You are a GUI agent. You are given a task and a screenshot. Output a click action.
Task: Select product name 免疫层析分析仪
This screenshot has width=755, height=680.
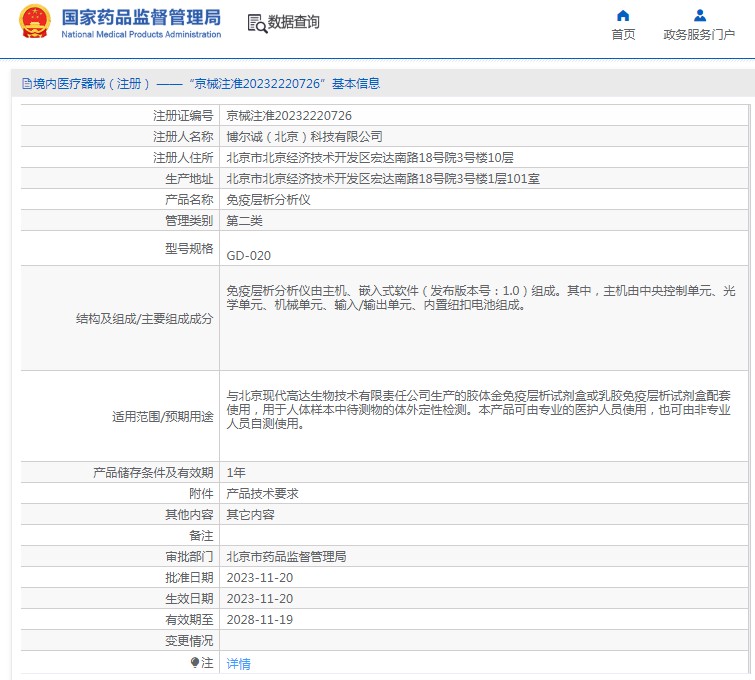coord(268,200)
